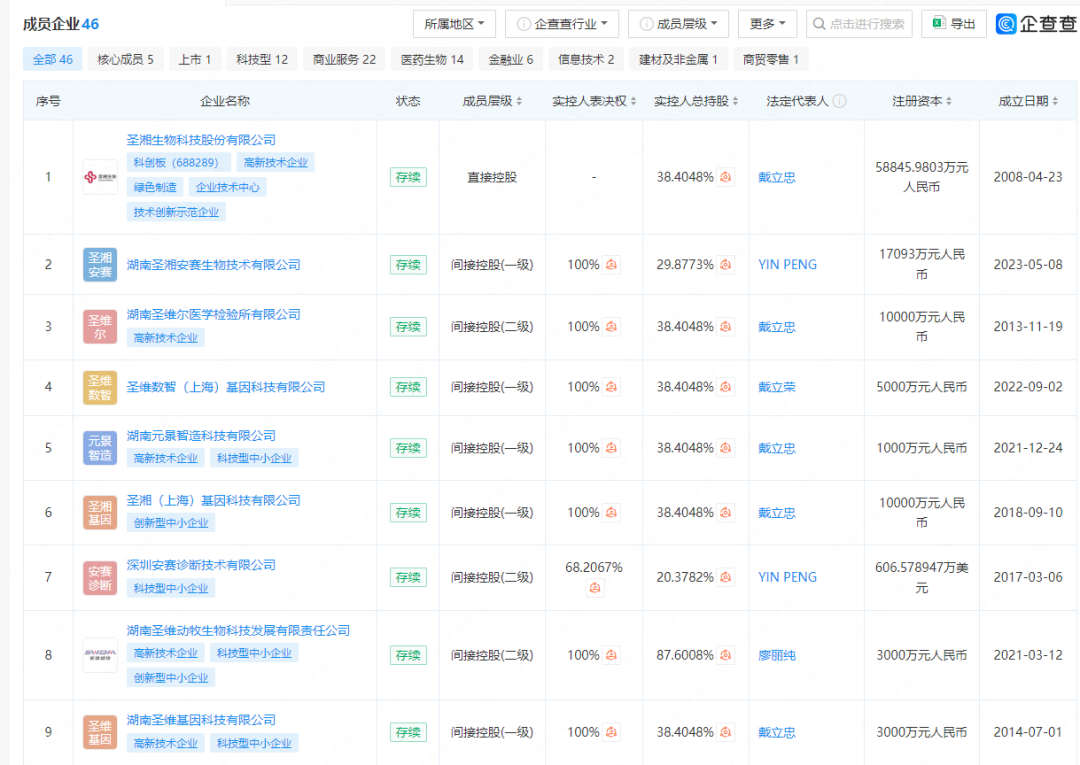Click the 导出 export button

(953, 23)
